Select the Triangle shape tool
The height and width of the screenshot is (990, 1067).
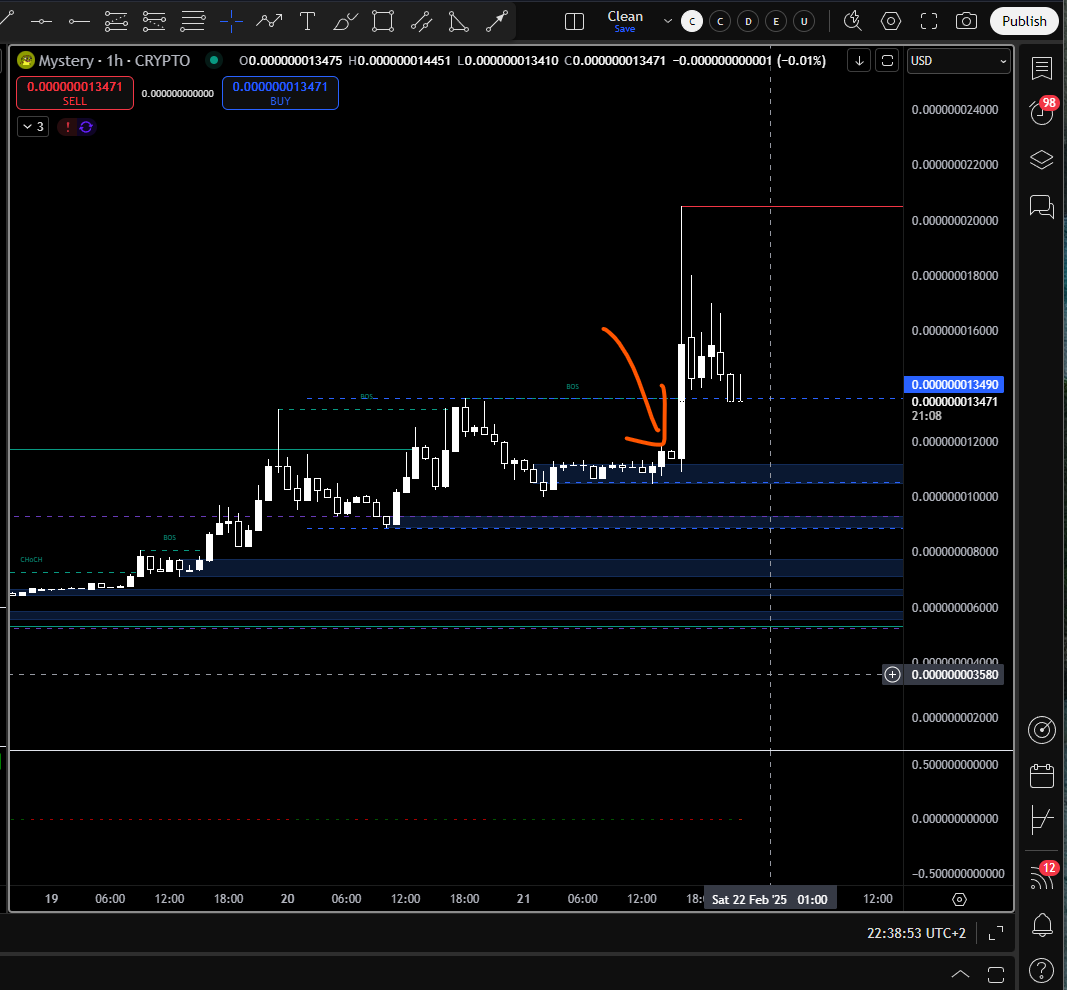pos(459,22)
